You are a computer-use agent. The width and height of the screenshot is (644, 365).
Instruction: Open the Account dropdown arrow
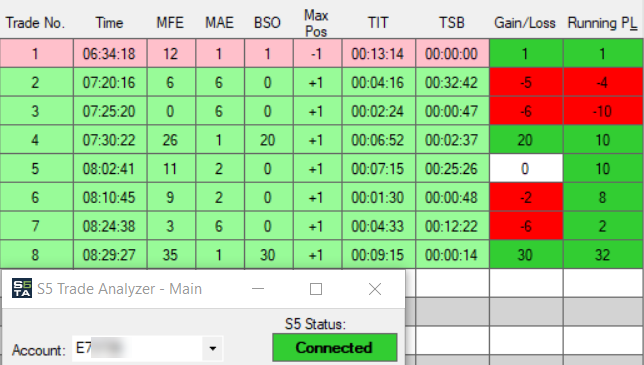click(212, 349)
